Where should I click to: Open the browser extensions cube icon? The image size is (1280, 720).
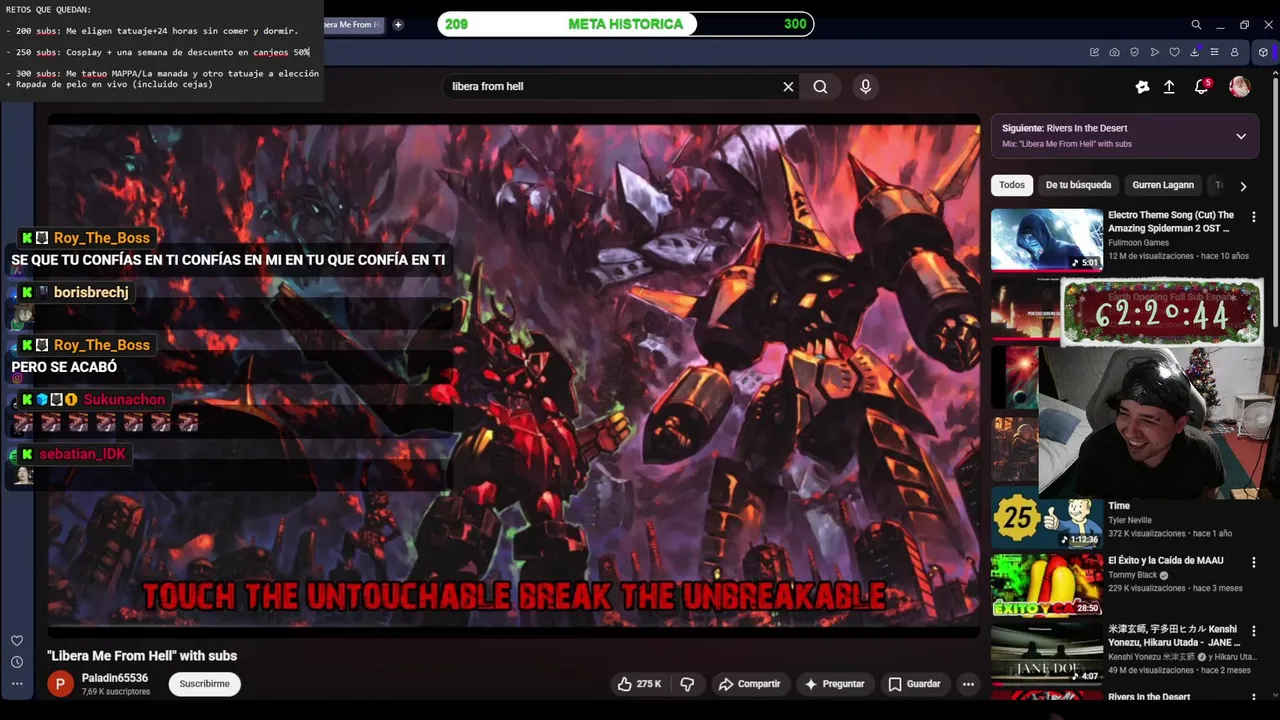point(1263,52)
